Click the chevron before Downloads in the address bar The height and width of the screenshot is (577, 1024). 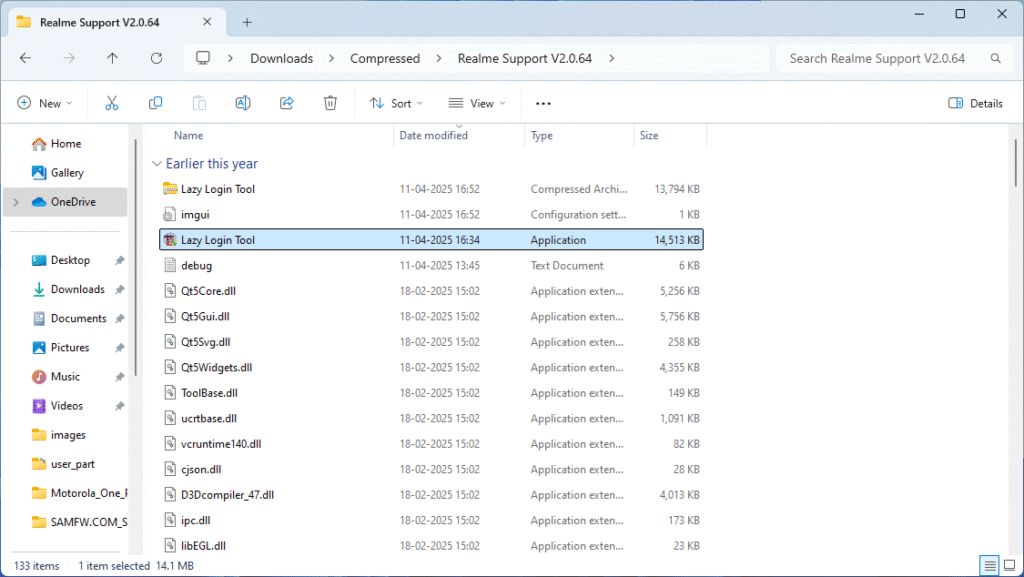(230, 58)
